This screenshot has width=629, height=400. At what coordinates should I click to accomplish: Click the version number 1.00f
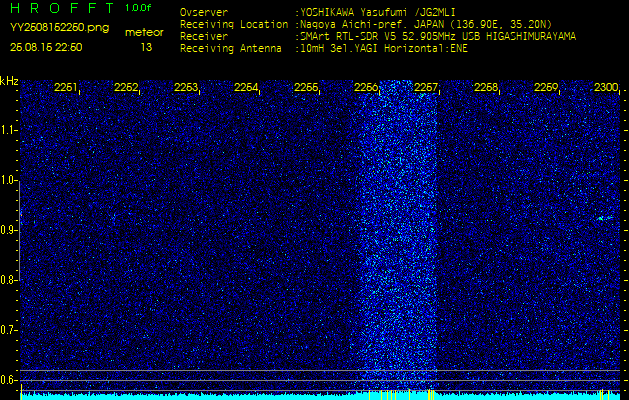138,8
